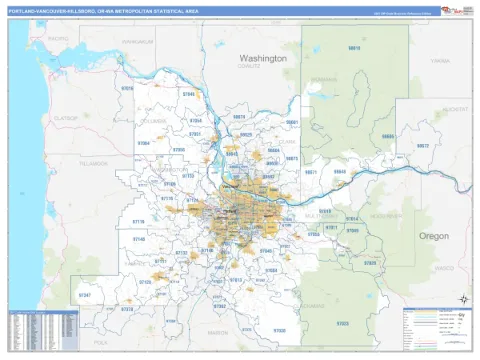Select the COLUMBIA county label

(153, 121)
